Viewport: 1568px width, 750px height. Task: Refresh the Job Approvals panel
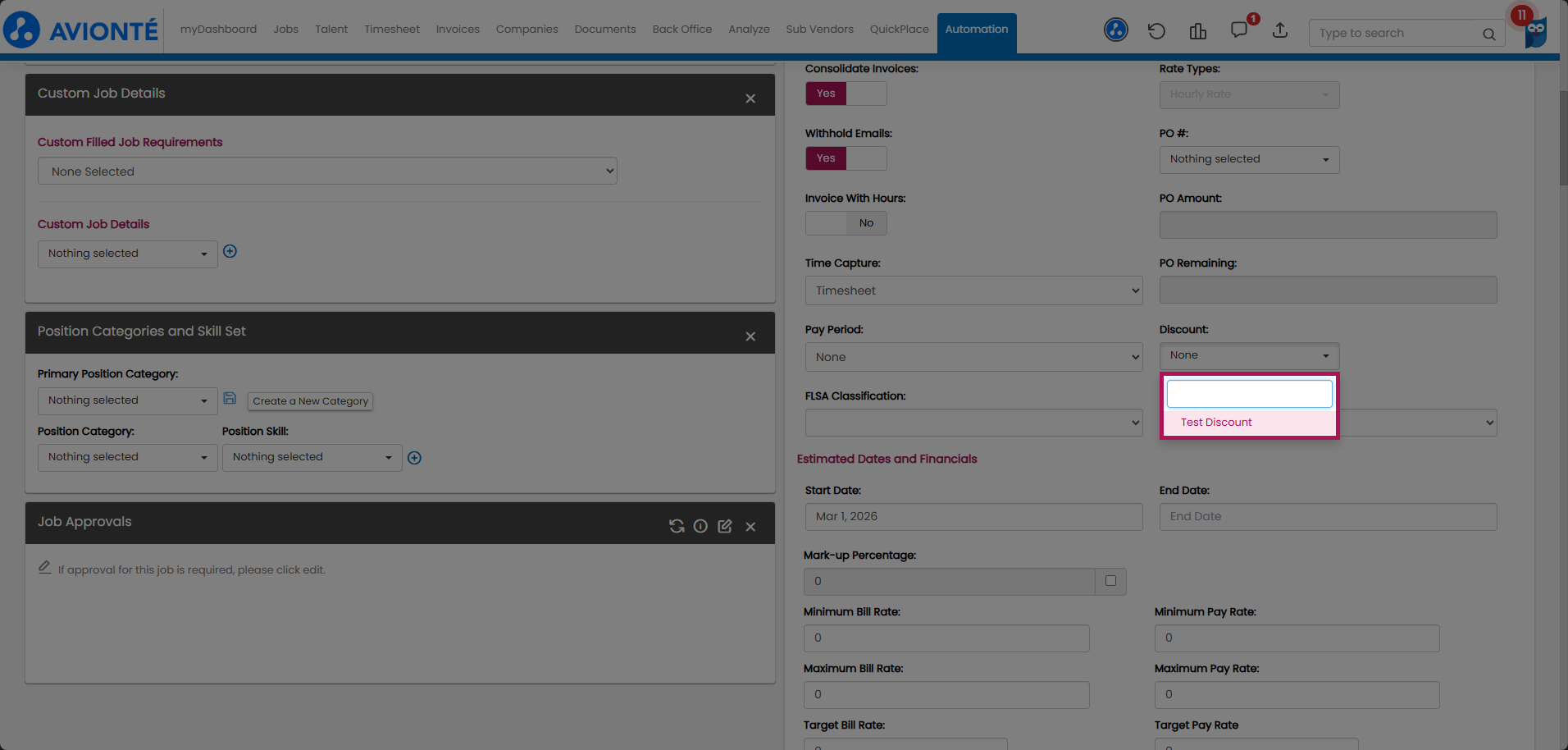click(677, 526)
